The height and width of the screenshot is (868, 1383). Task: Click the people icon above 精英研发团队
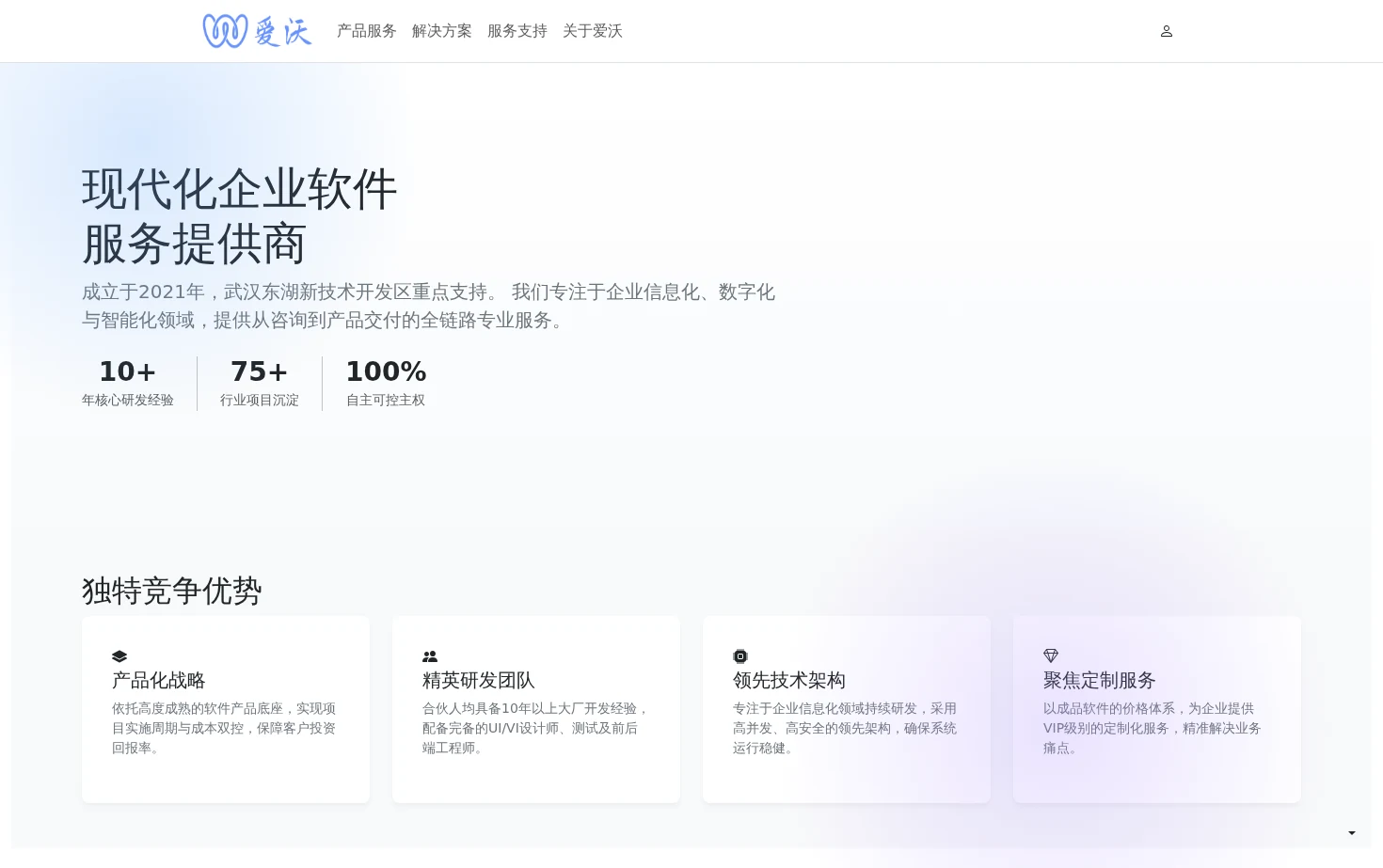(x=430, y=656)
